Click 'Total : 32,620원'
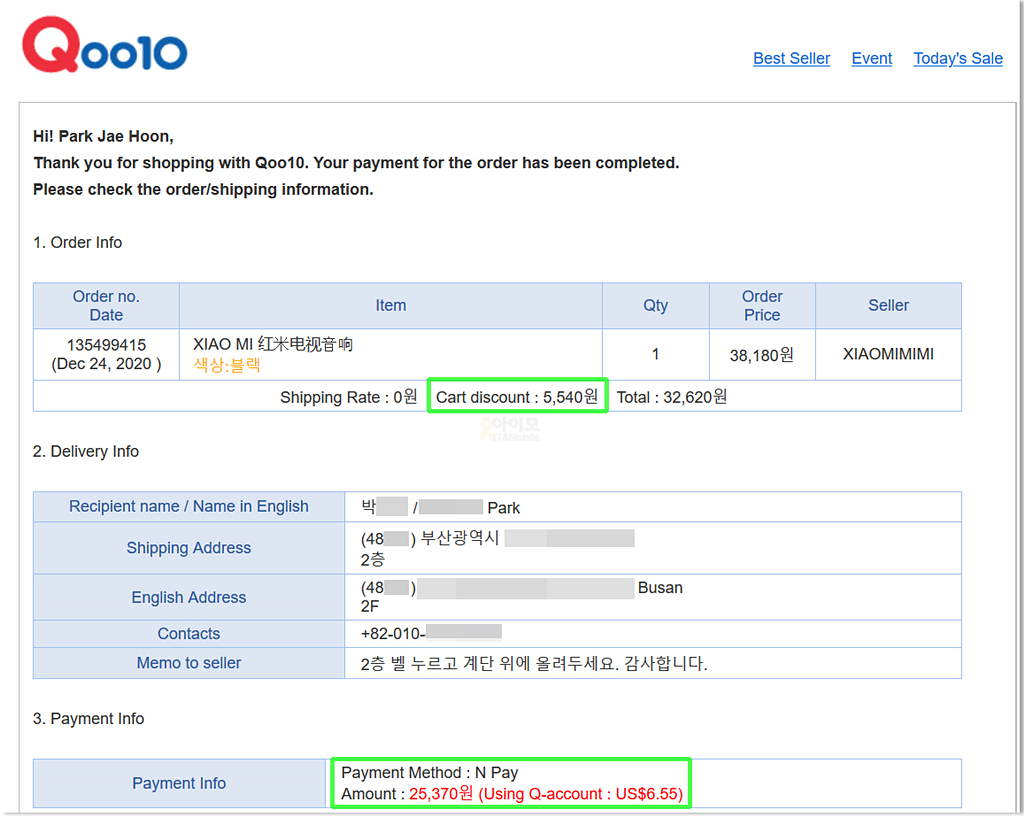Viewport: 1024px width, 817px height. [672, 397]
